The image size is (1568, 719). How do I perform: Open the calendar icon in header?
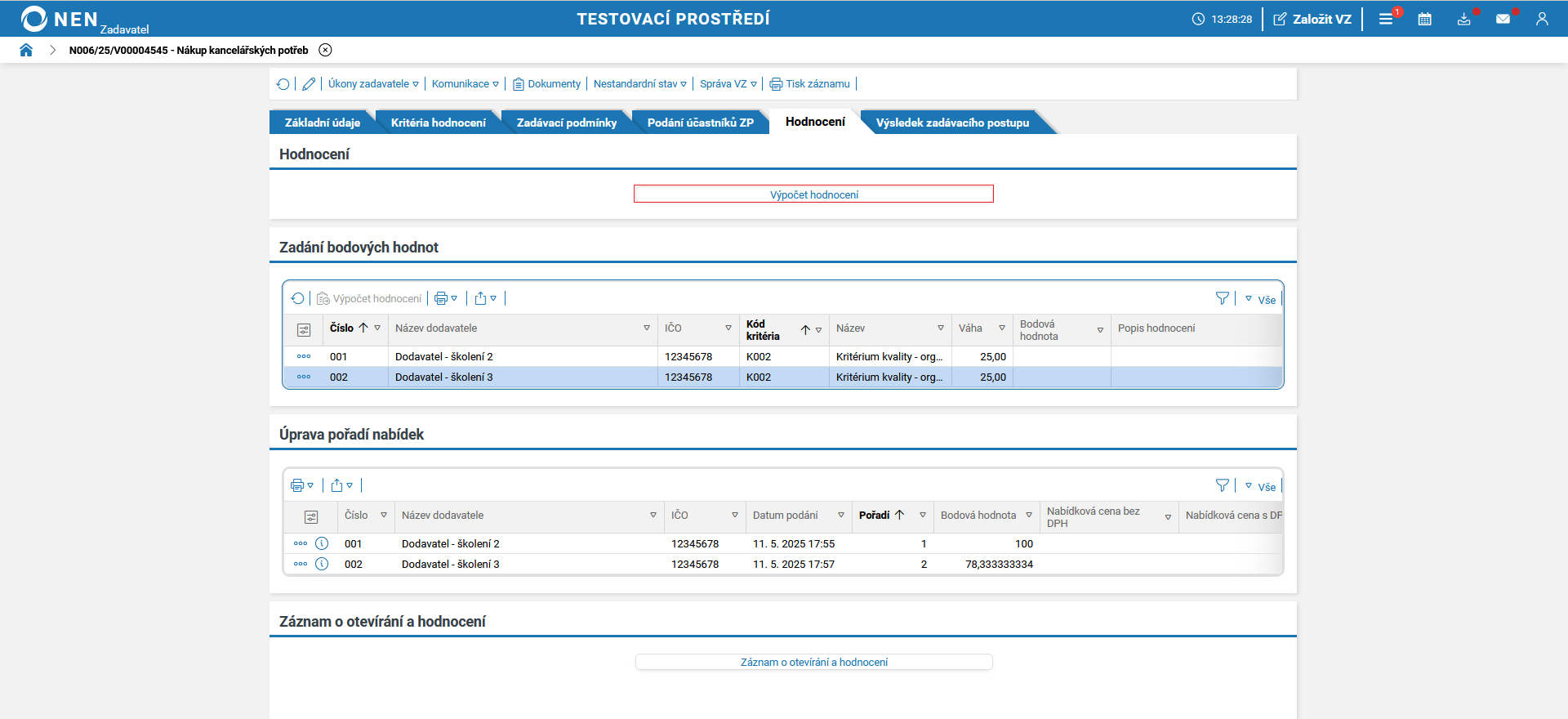pos(1425,19)
